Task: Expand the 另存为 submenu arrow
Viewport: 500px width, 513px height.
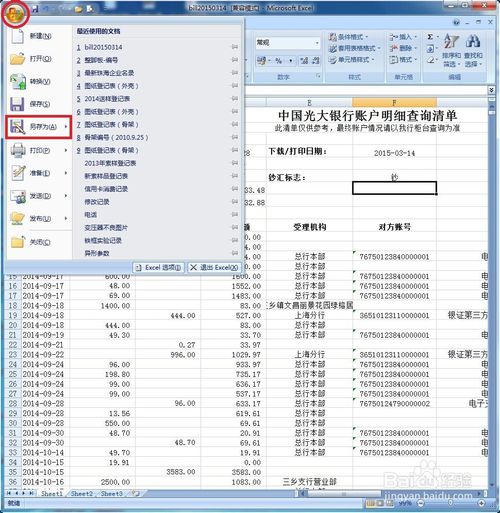Action: (x=66, y=127)
